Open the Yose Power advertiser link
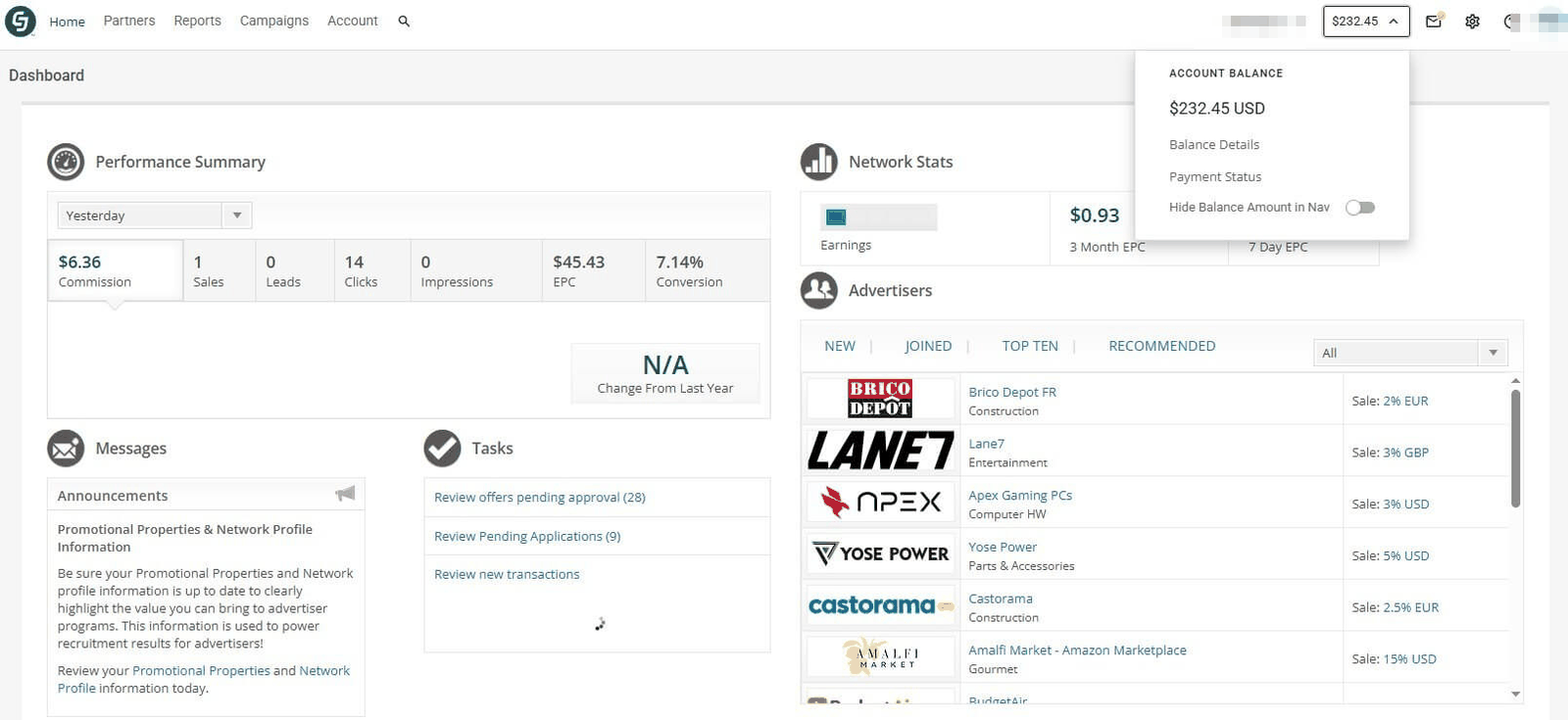1568x720 pixels. click(x=1003, y=547)
